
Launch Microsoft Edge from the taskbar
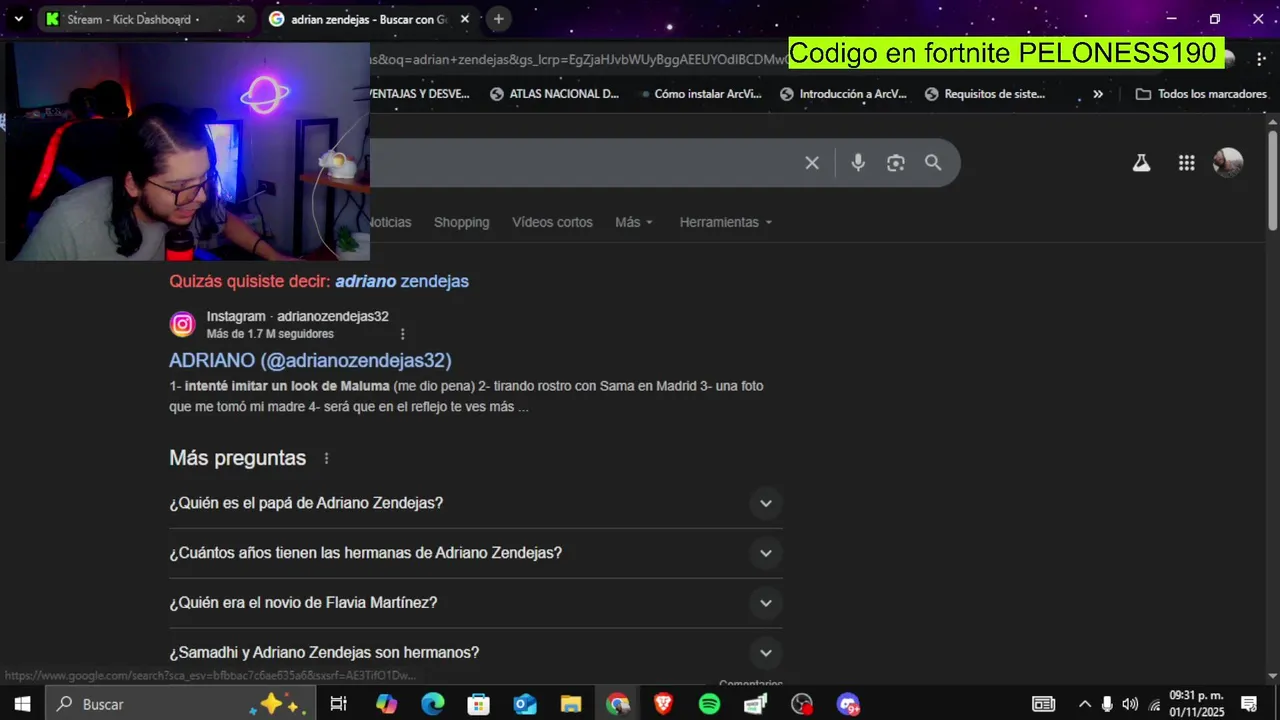coord(432,704)
